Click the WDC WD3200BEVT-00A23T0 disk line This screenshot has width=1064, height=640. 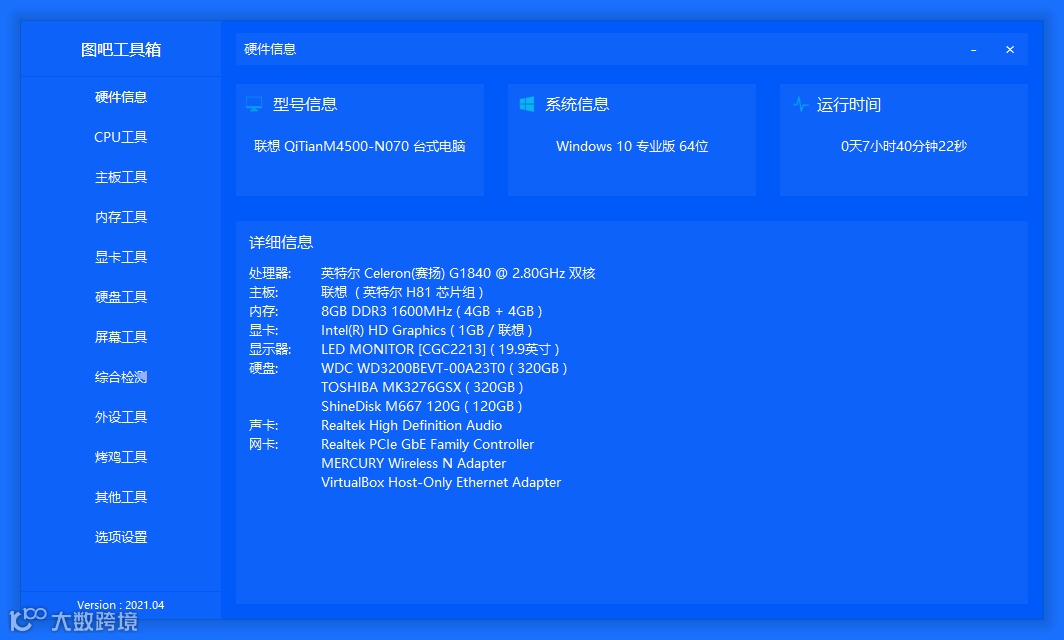[x=444, y=368]
